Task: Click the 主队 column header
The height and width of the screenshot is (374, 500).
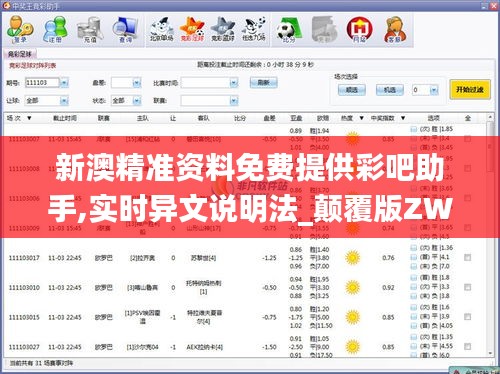Action: click(142, 118)
